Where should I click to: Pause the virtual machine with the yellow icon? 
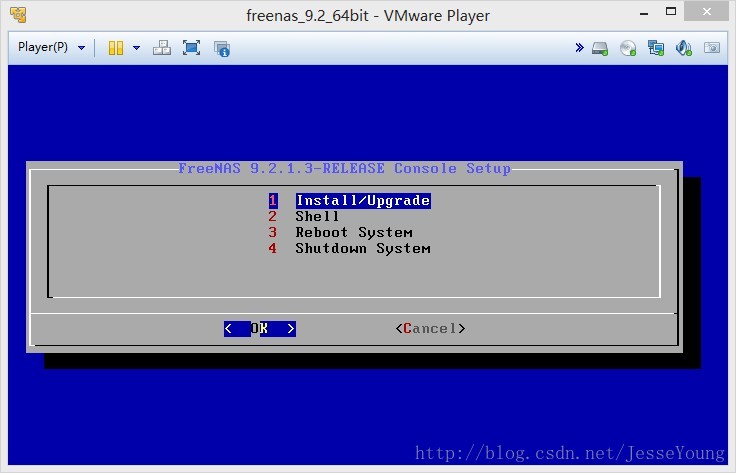tap(116, 48)
